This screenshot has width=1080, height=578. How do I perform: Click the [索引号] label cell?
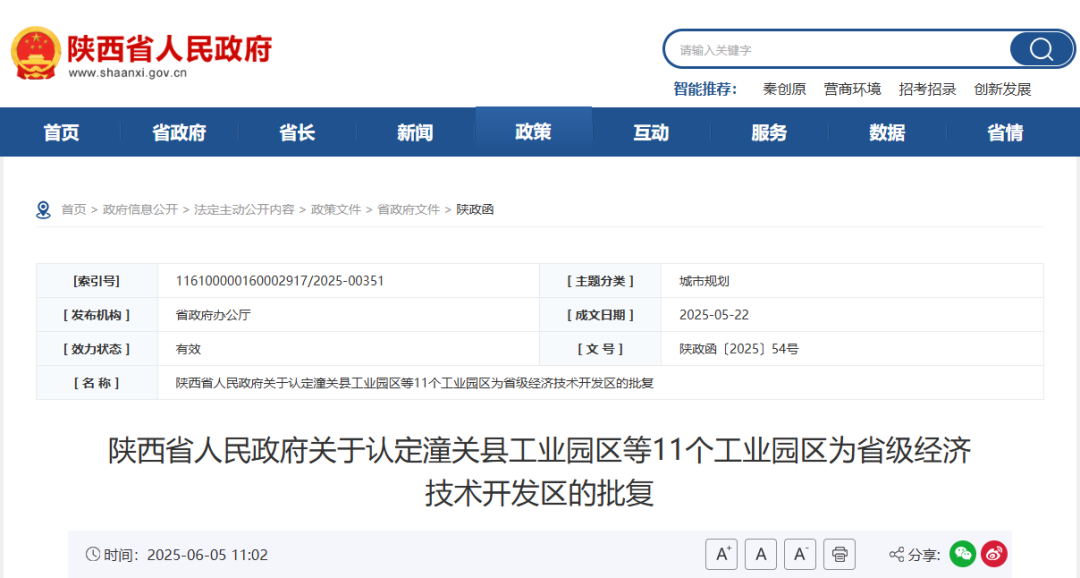click(x=96, y=281)
